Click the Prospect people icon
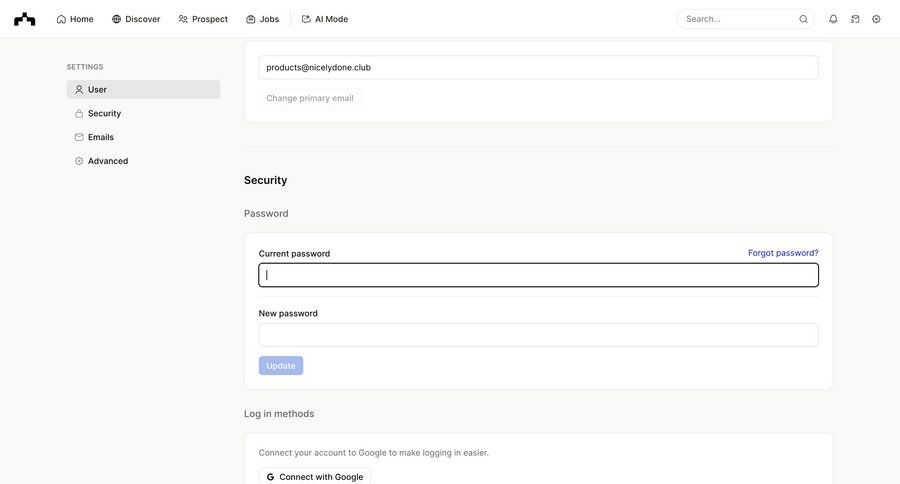The height and width of the screenshot is (484, 900). click(x=183, y=19)
